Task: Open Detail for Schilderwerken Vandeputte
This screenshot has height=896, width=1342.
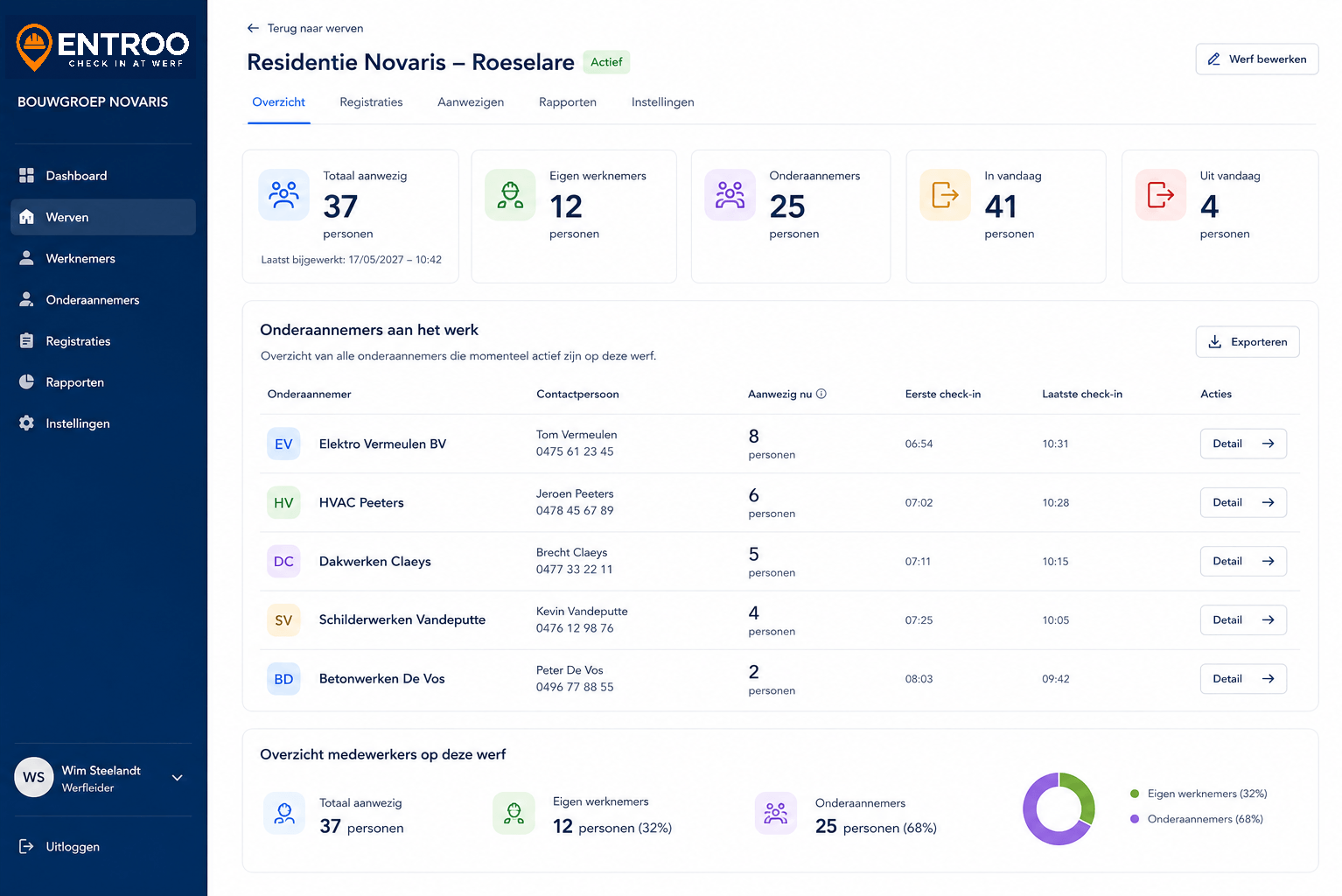Action: point(1243,619)
